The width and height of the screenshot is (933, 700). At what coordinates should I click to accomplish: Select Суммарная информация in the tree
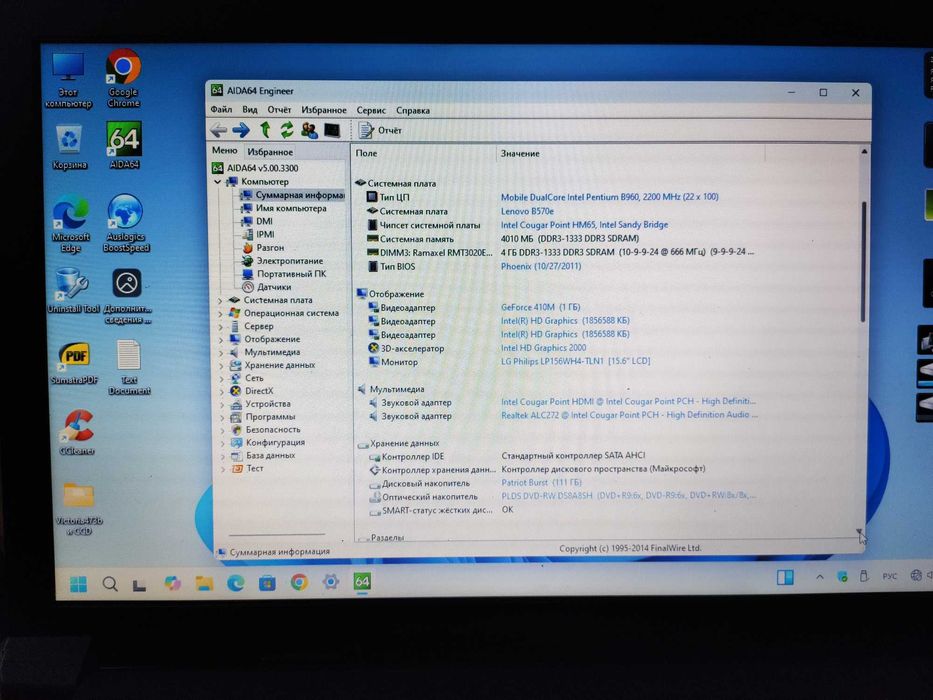point(292,195)
